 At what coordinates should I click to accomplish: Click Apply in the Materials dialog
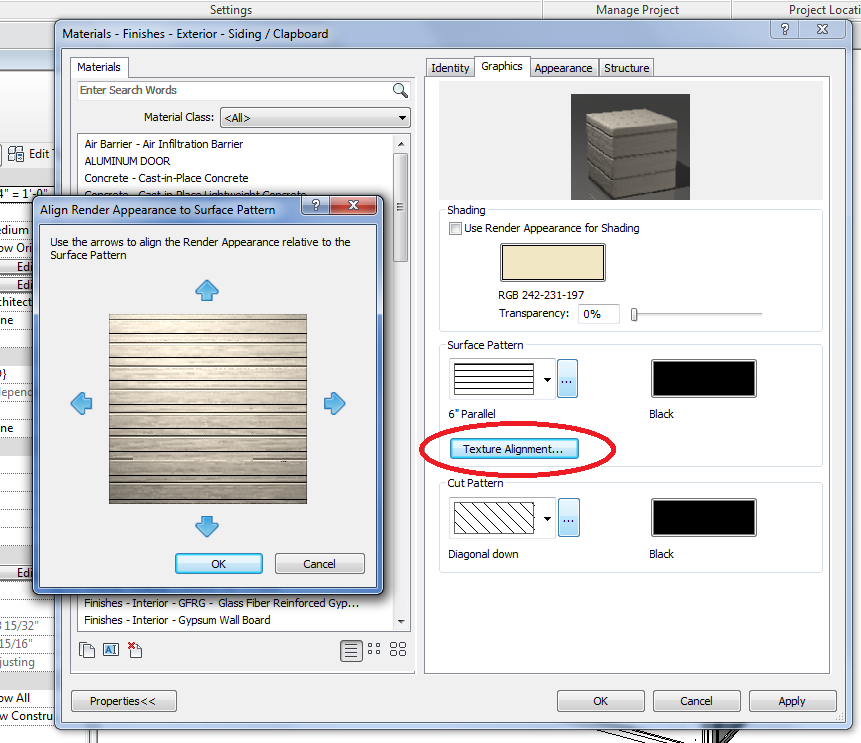(x=792, y=701)
